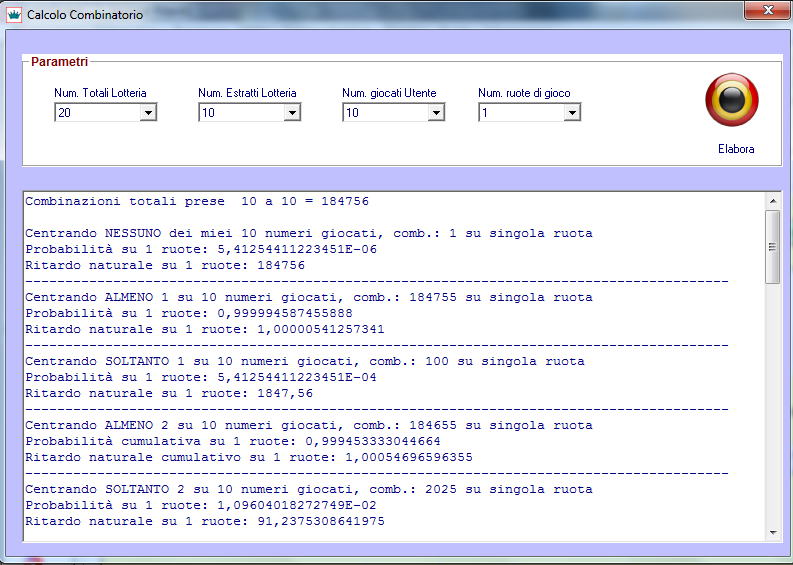Click the 'Centrando ALMENO 2 su 10' line
Image resolution: width=793 pixels, height=565 pixels.
(309, 425)
